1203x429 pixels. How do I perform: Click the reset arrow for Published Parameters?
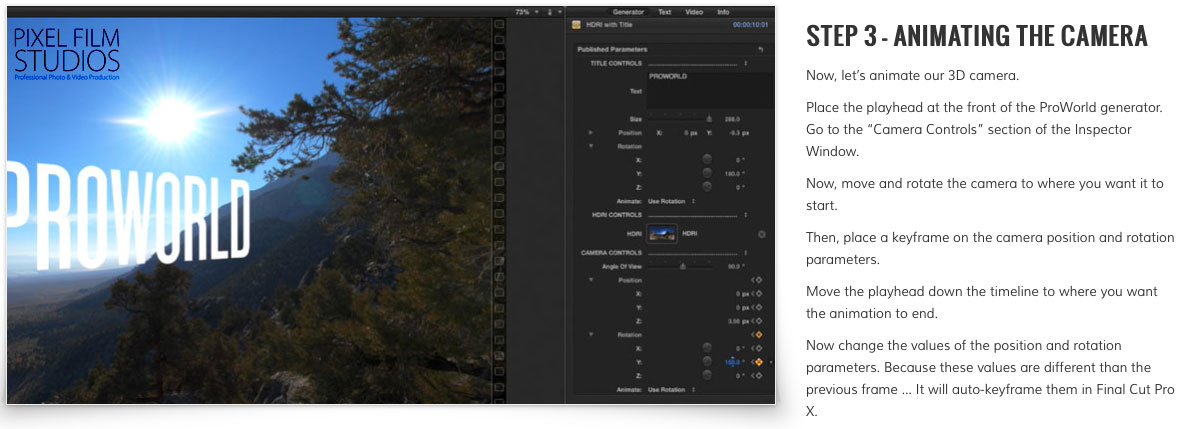click(x=760, y=49)
